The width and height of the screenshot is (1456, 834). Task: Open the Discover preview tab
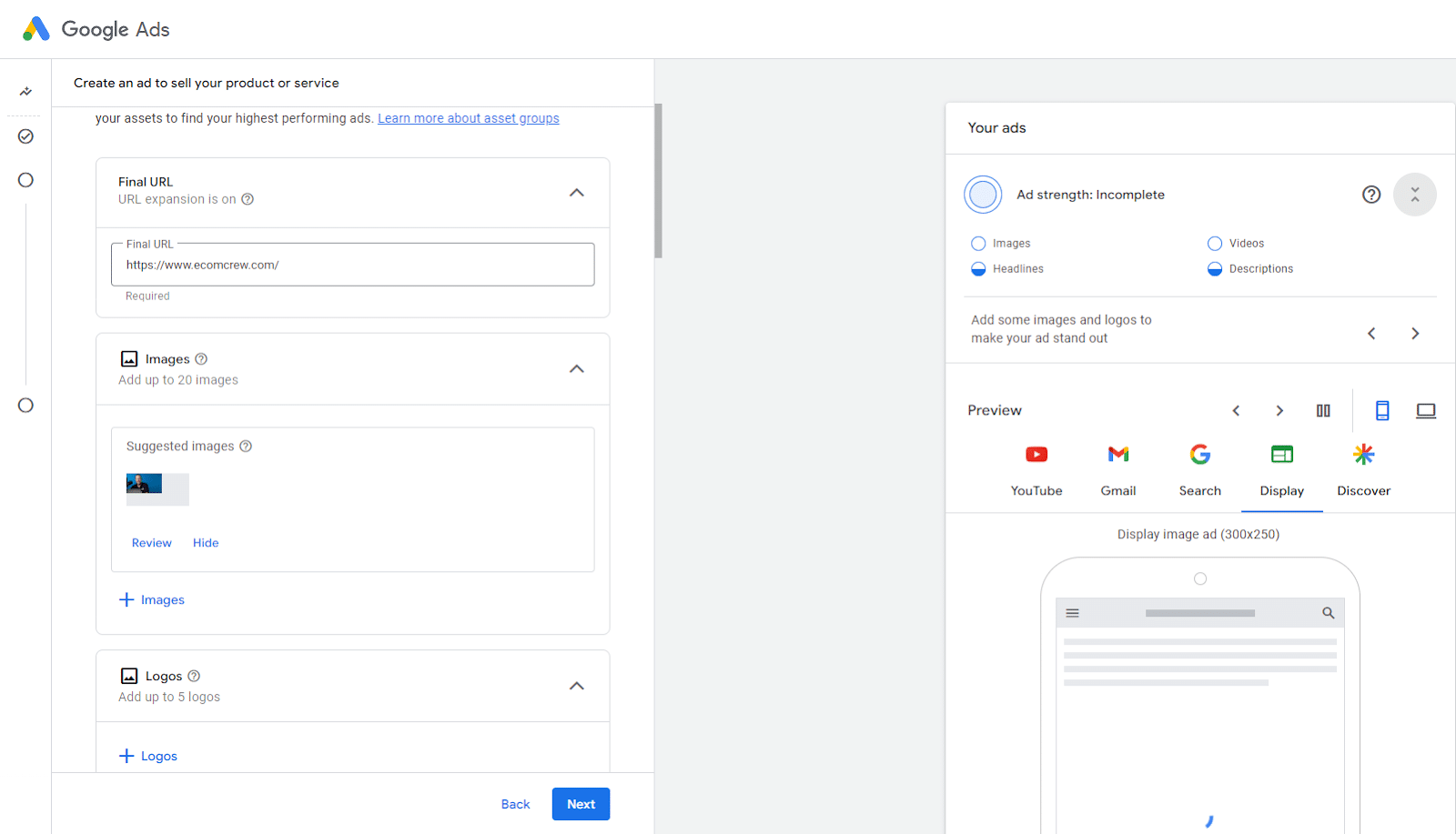pos(1364,471)
